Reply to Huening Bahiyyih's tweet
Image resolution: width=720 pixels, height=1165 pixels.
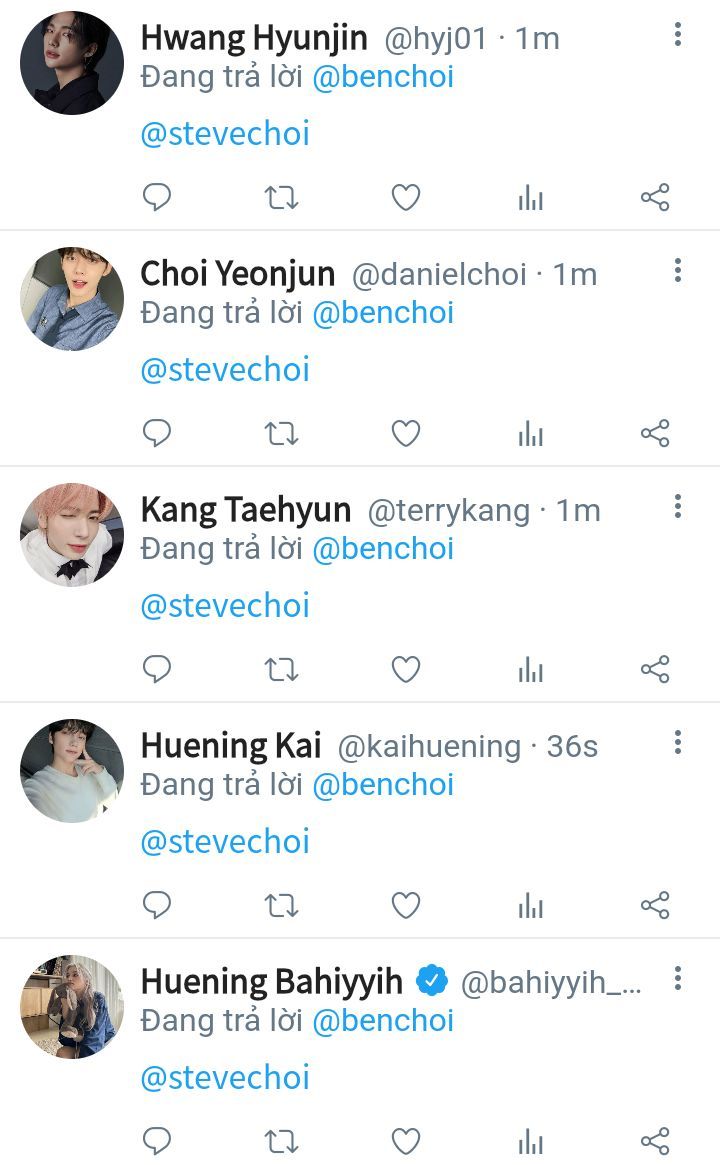pyautogui.click(x=157, y=1140)
